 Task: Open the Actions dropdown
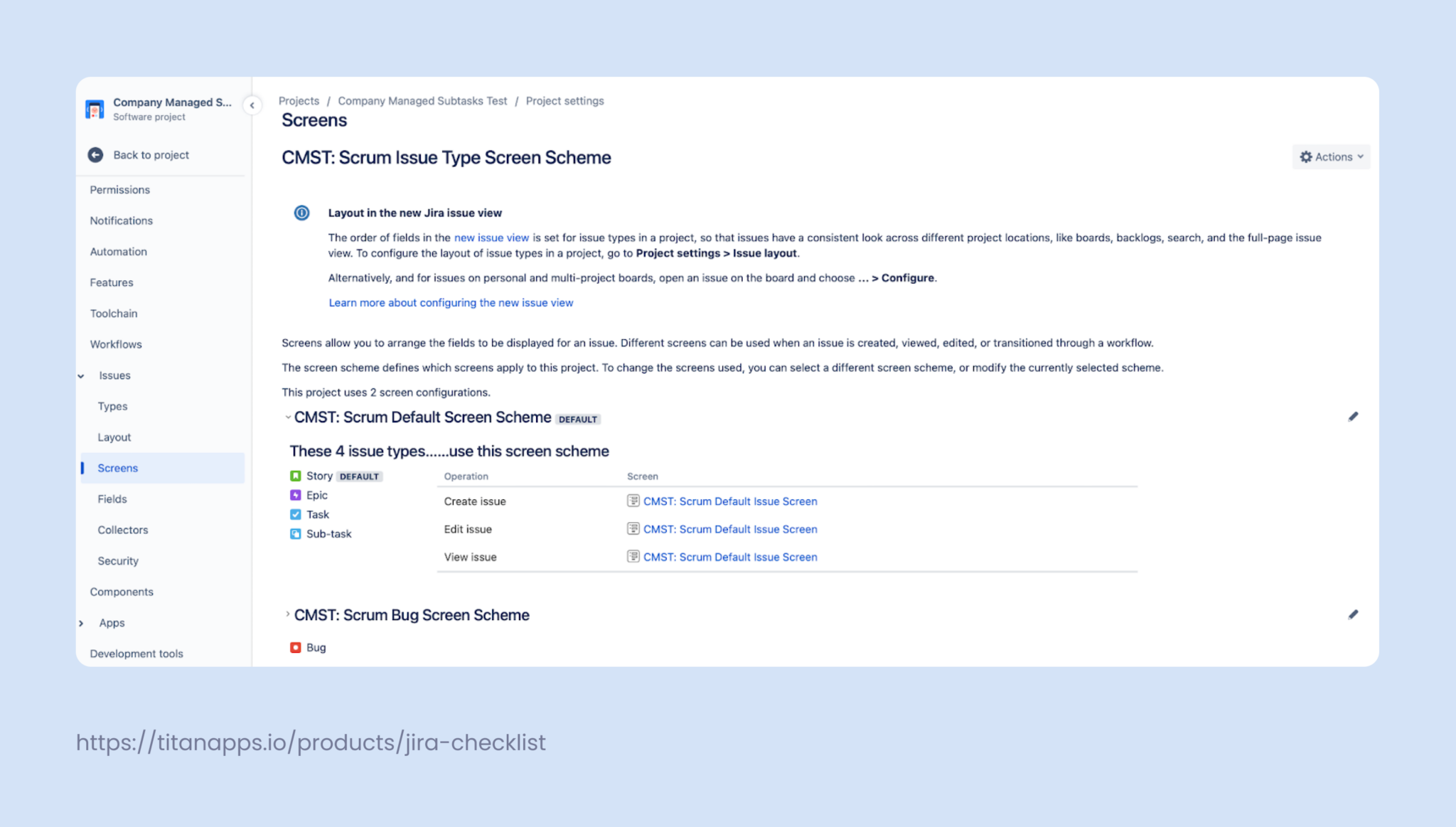pos(1330,156)
